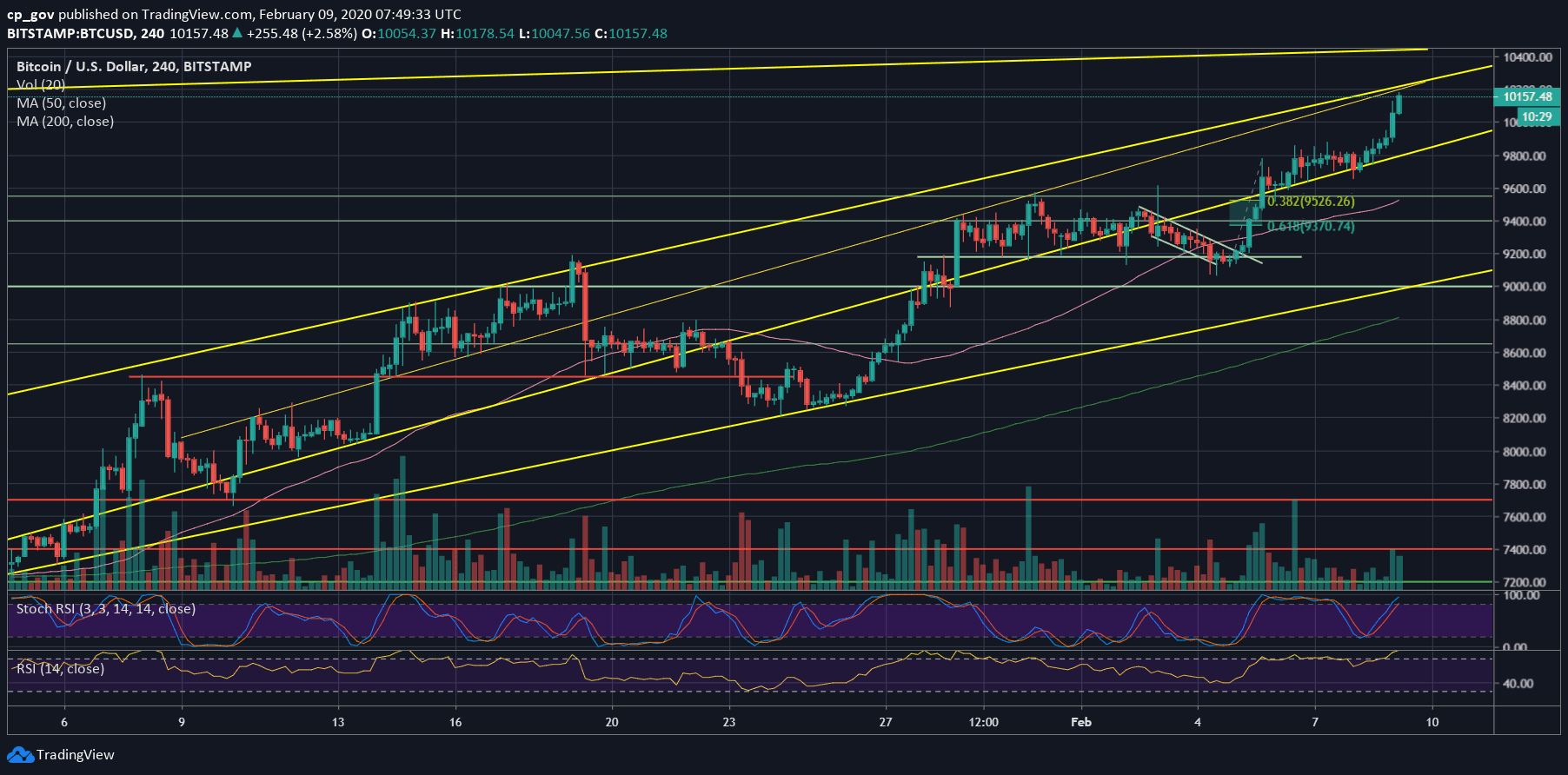This screenshot has width=1568, height=775.
Task: Select the MA (200, close) indicator label
Action: tap(65, 121)
